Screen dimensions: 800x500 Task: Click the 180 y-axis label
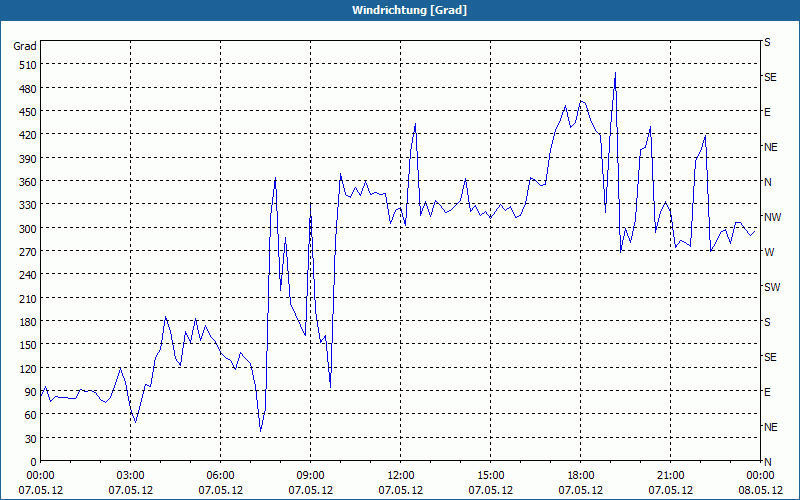28,322
